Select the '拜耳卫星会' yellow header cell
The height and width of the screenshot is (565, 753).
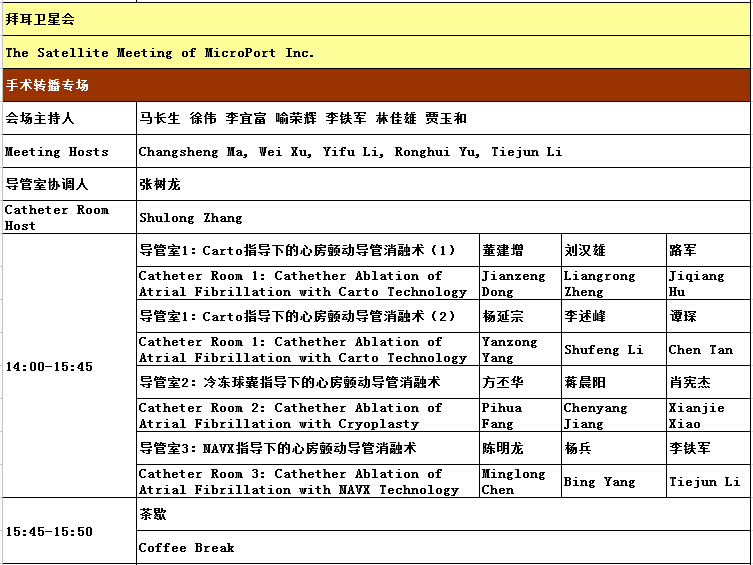[x=376, y=19]
